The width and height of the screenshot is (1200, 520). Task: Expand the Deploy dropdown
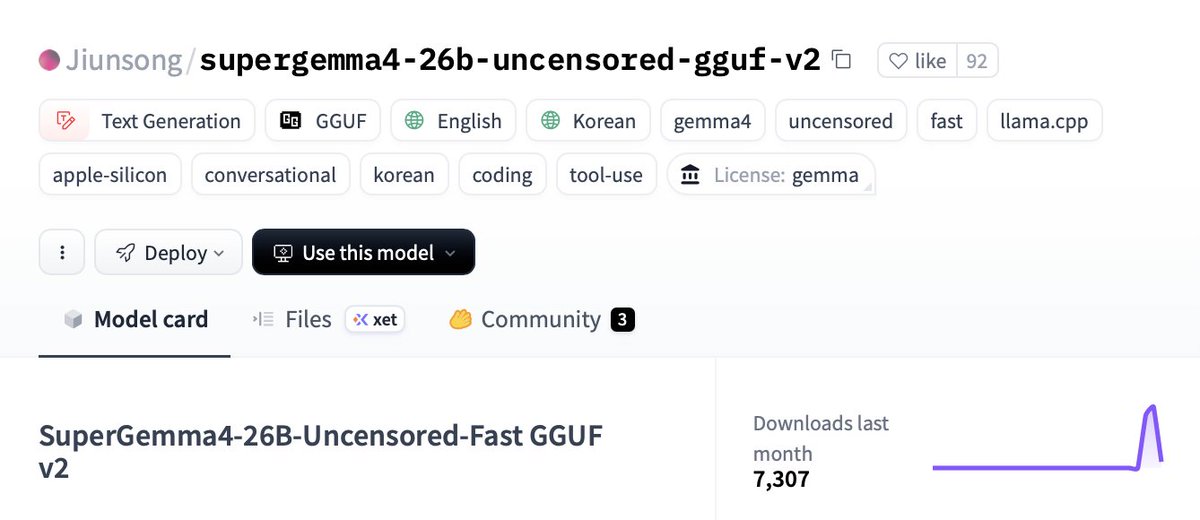(168, 252)
